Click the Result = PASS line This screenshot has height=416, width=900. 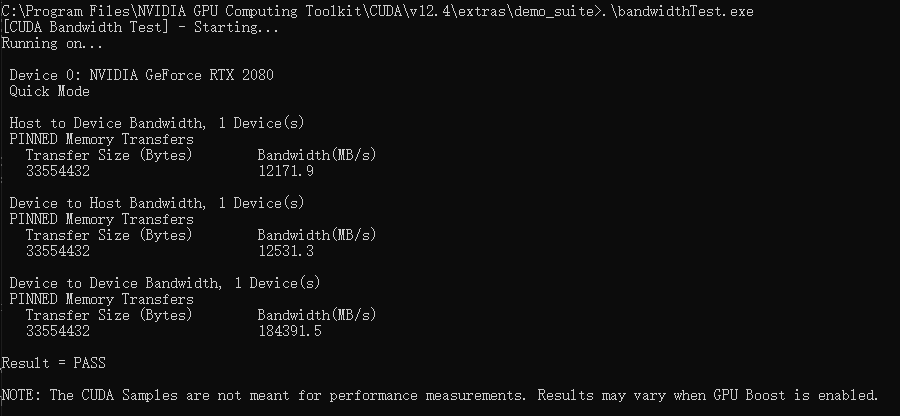pyautogui.click(x=54, y=363)
